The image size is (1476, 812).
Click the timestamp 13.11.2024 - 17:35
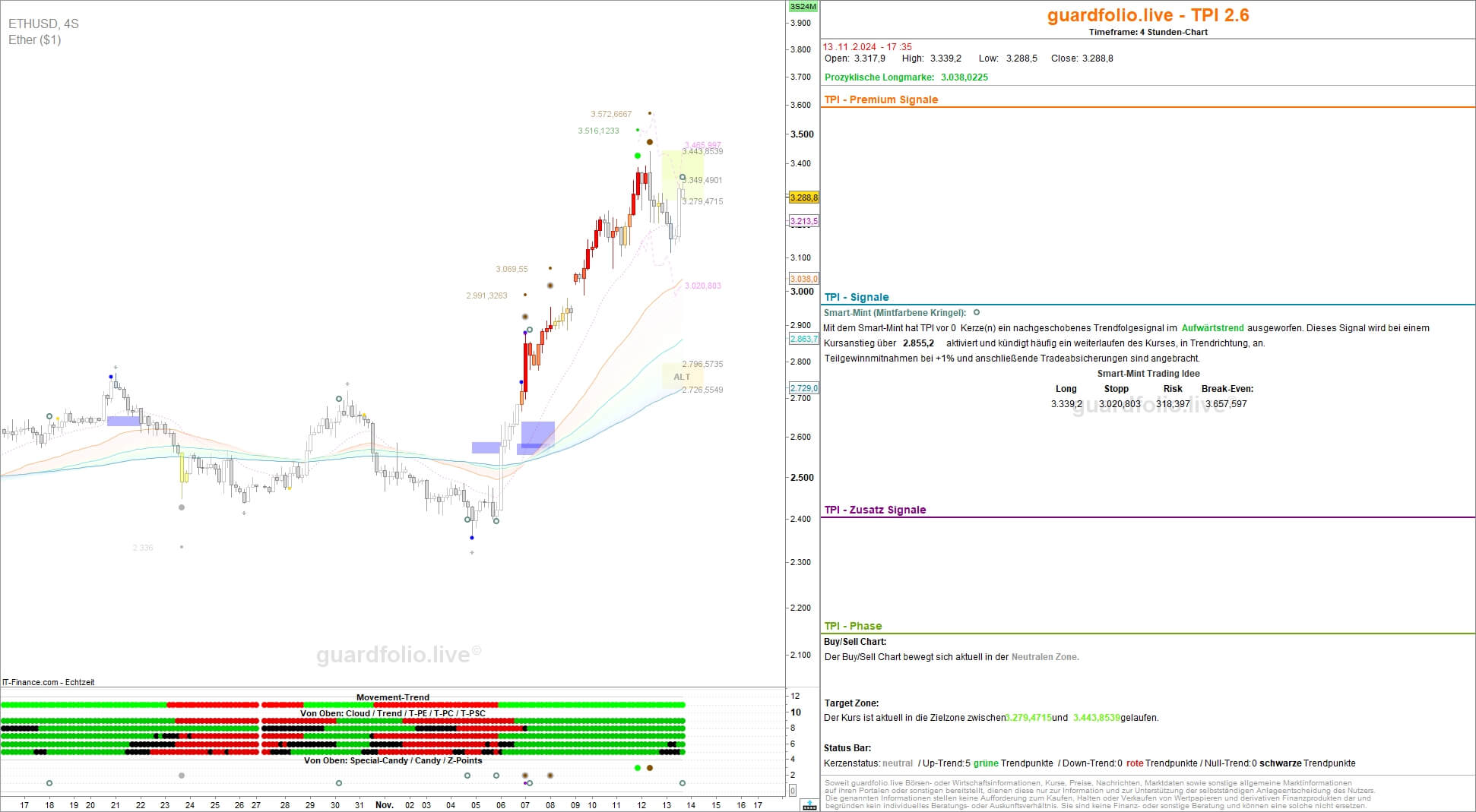click(x=867, y=47)
